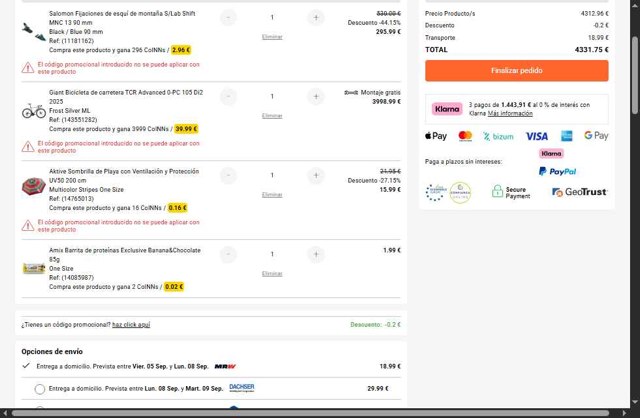This screenshot has width=640, height=418.
Task: Increase quantity of Aktive beach umbrella
Action: click(316, 176)
